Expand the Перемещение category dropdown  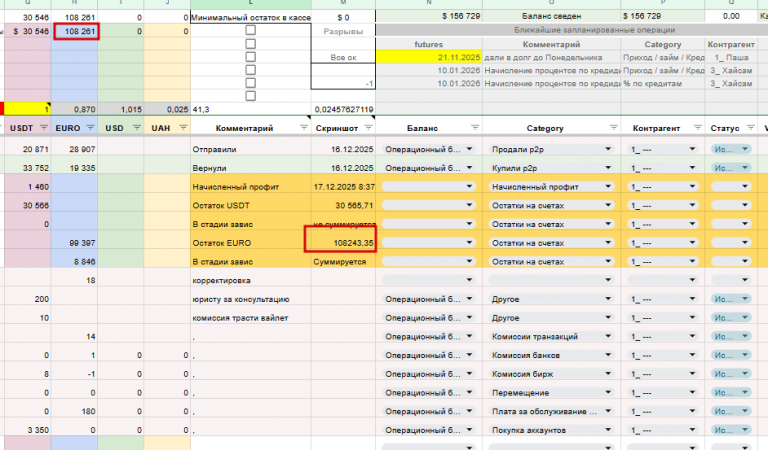click(x=607, y=393)
